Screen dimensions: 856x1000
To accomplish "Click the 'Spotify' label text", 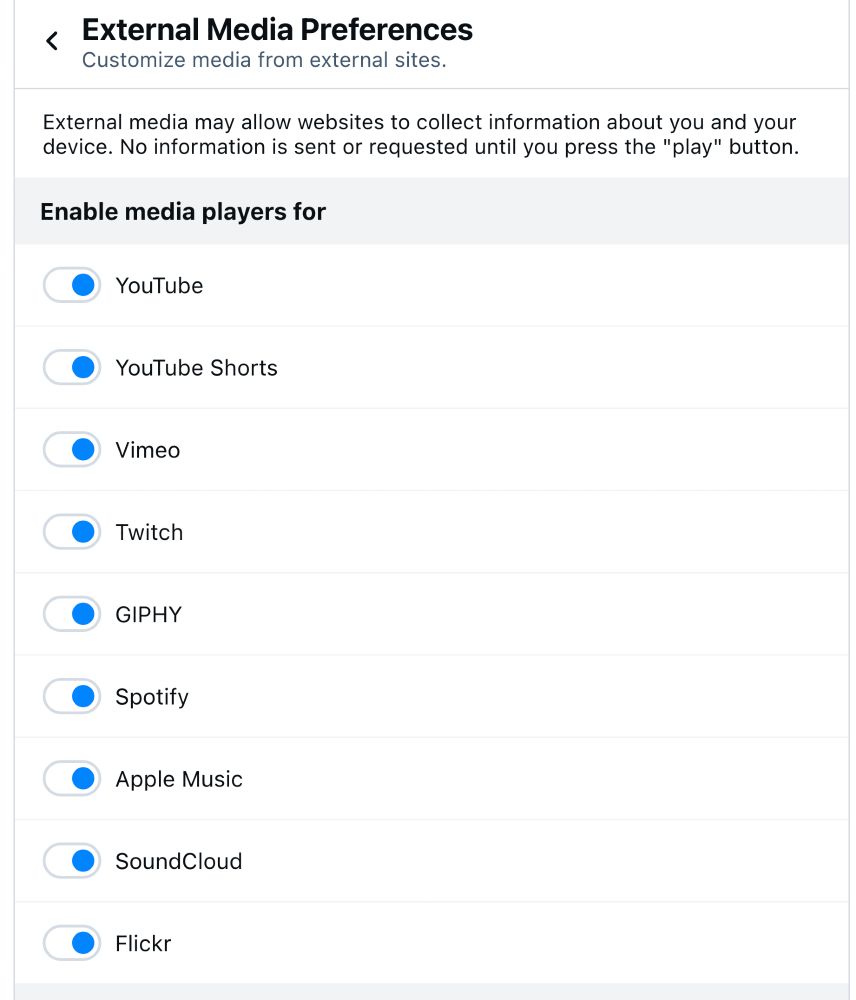I will coord(152,697).
